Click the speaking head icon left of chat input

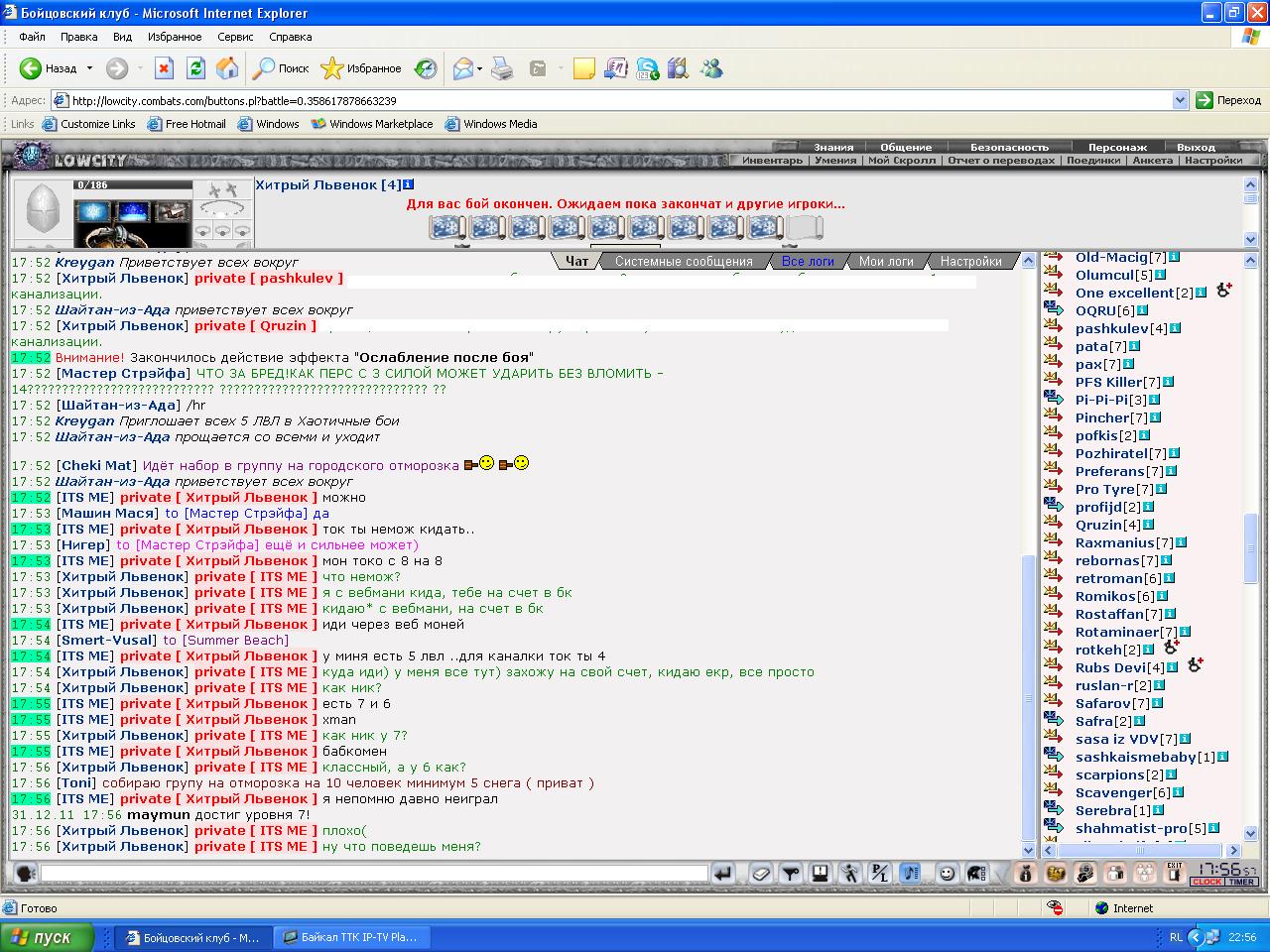(26, 874)
